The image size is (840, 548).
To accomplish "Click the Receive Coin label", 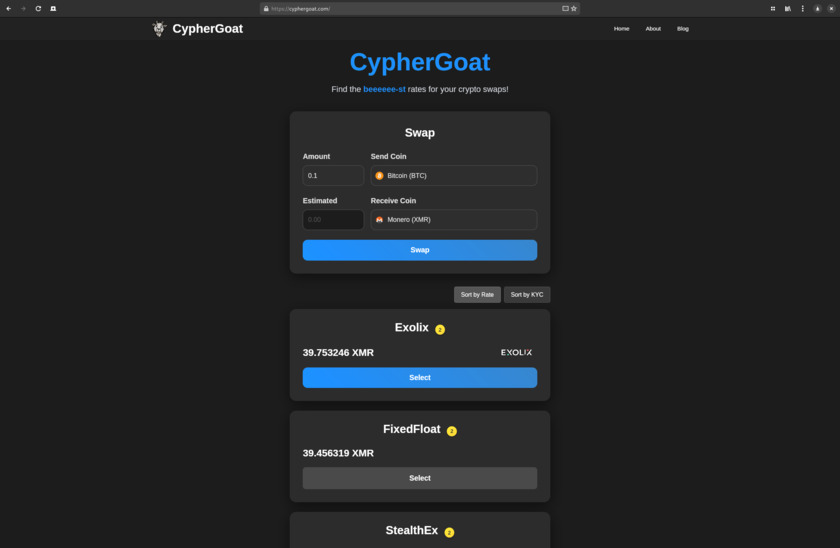I will coord(393,201).
